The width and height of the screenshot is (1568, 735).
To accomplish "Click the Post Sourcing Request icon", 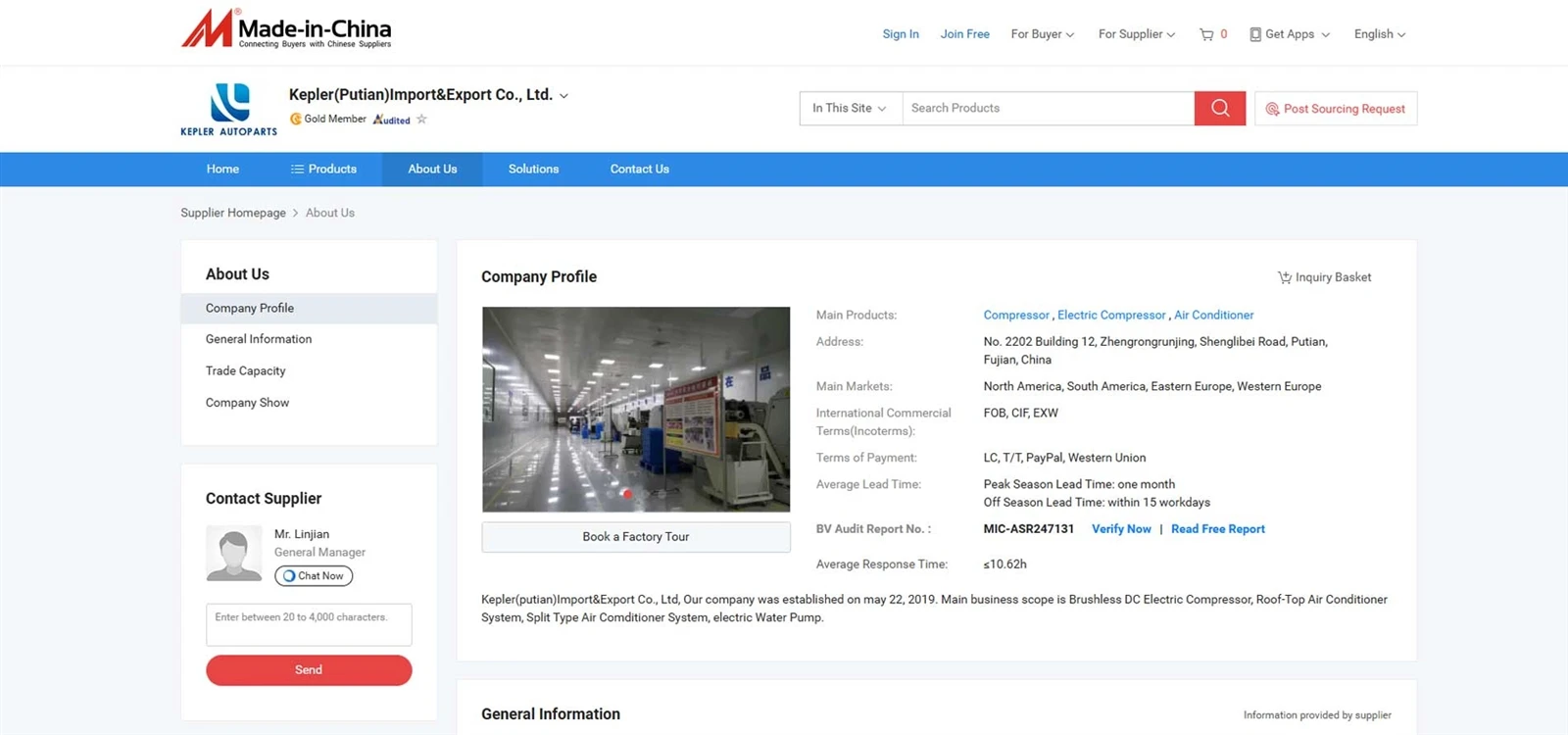I will click(x=1272, y=109).
